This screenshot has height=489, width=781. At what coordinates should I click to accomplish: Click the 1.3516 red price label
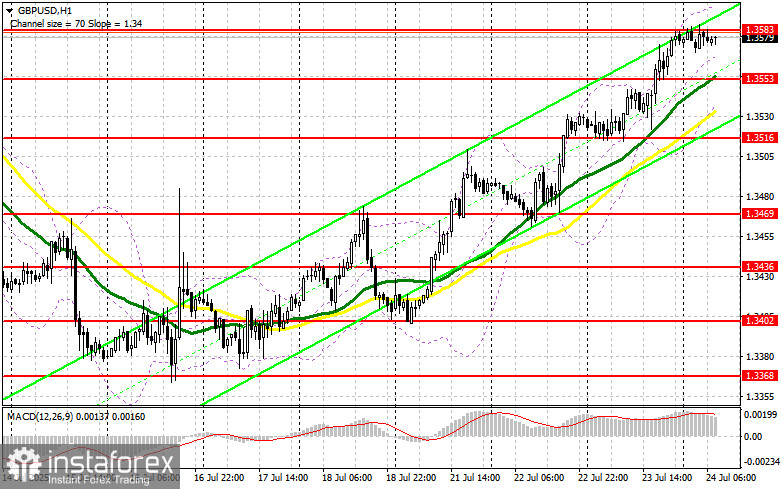coord(760,137)
